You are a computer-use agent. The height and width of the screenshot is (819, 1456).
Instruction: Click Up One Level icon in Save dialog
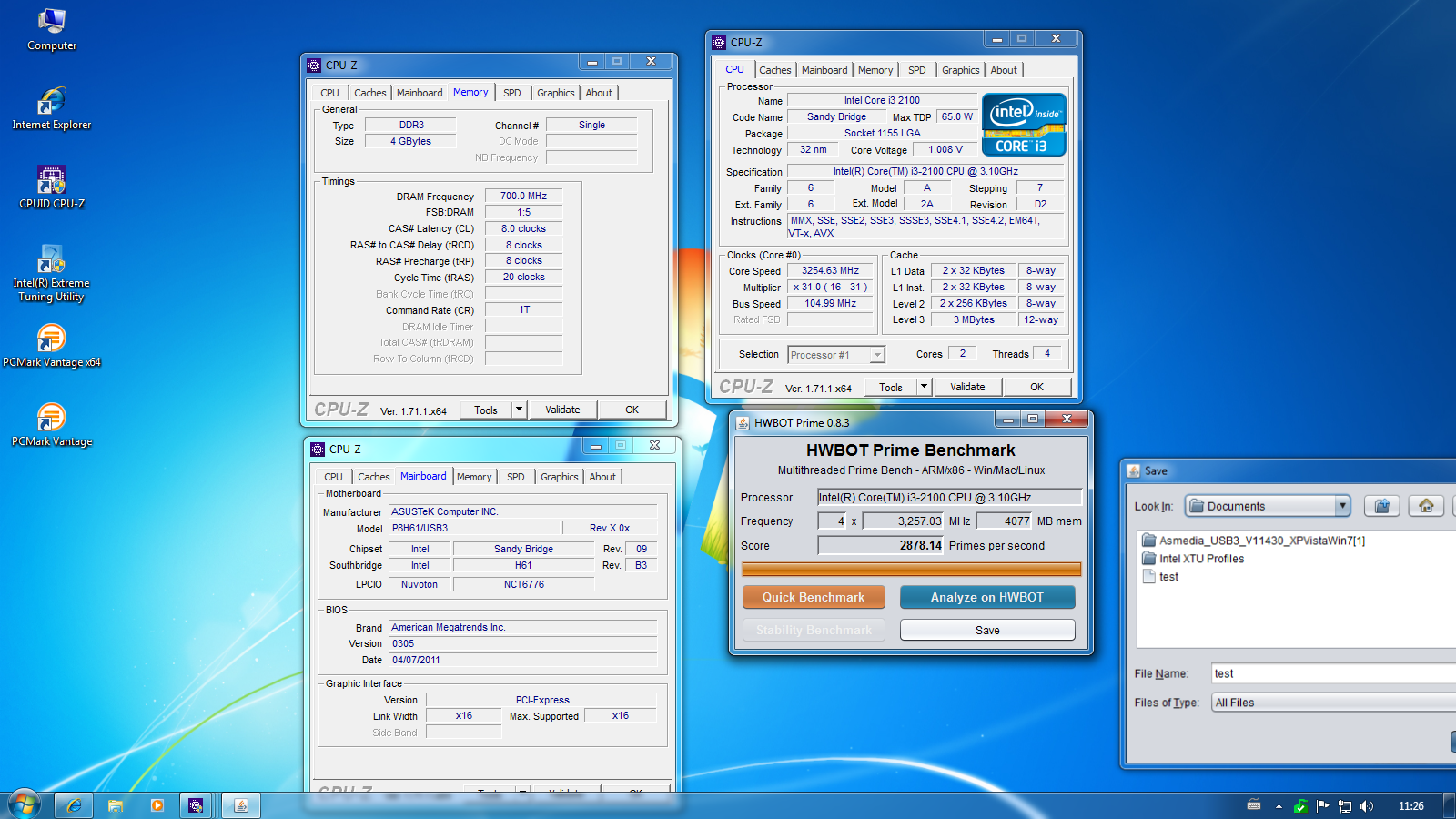tap(1381, 506)
